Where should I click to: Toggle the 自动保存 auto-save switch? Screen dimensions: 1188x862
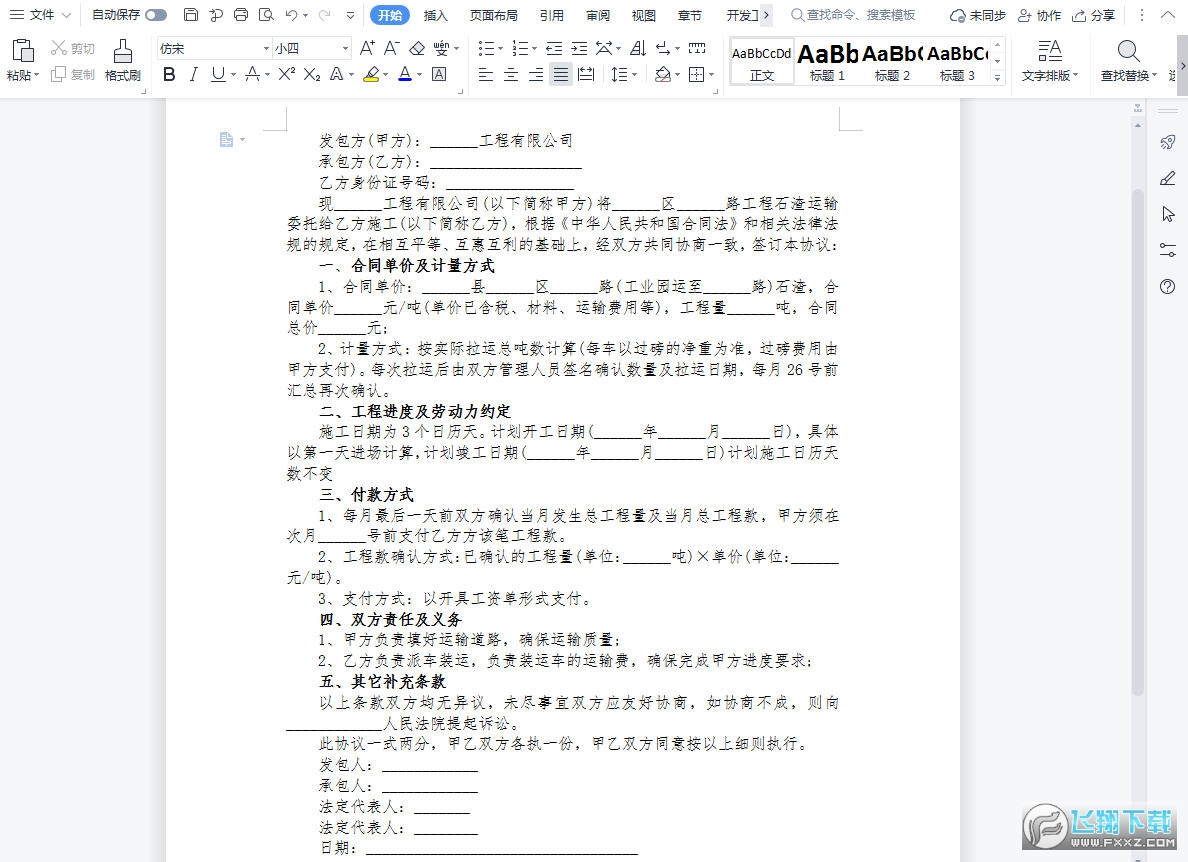[x=155, y=15]
